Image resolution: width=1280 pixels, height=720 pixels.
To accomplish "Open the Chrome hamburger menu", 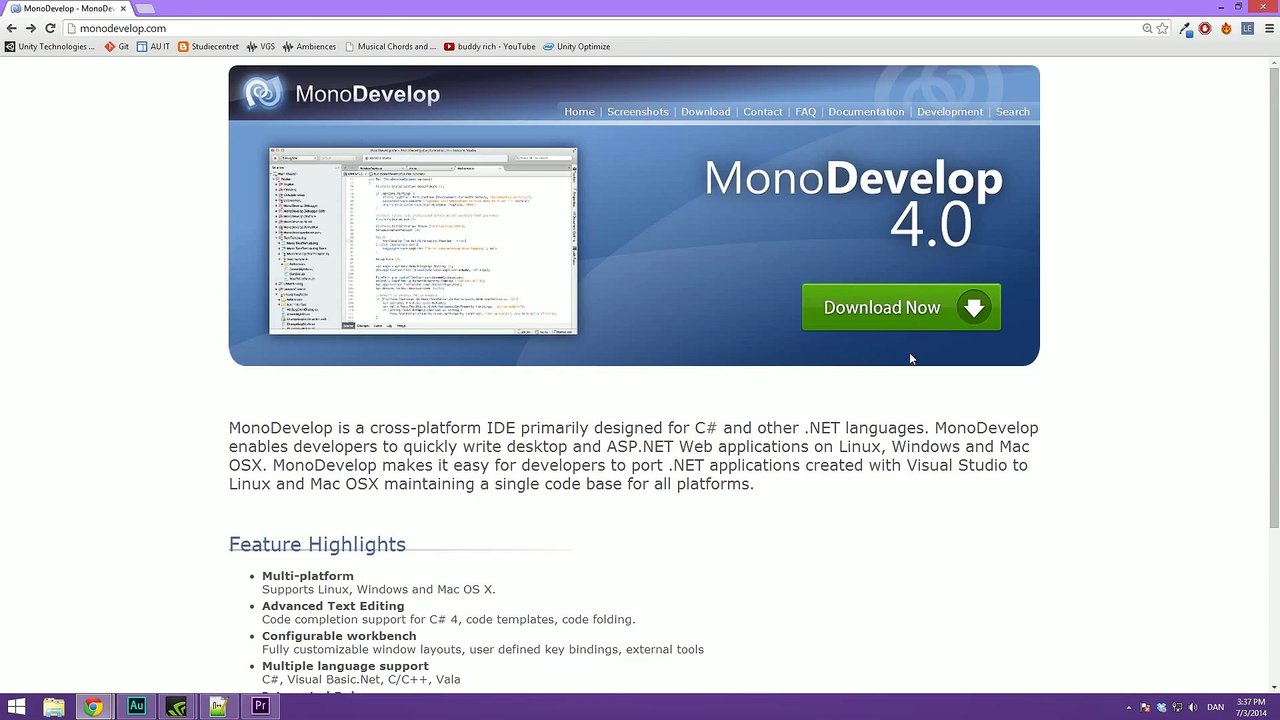I will (x=1267, y=29).
